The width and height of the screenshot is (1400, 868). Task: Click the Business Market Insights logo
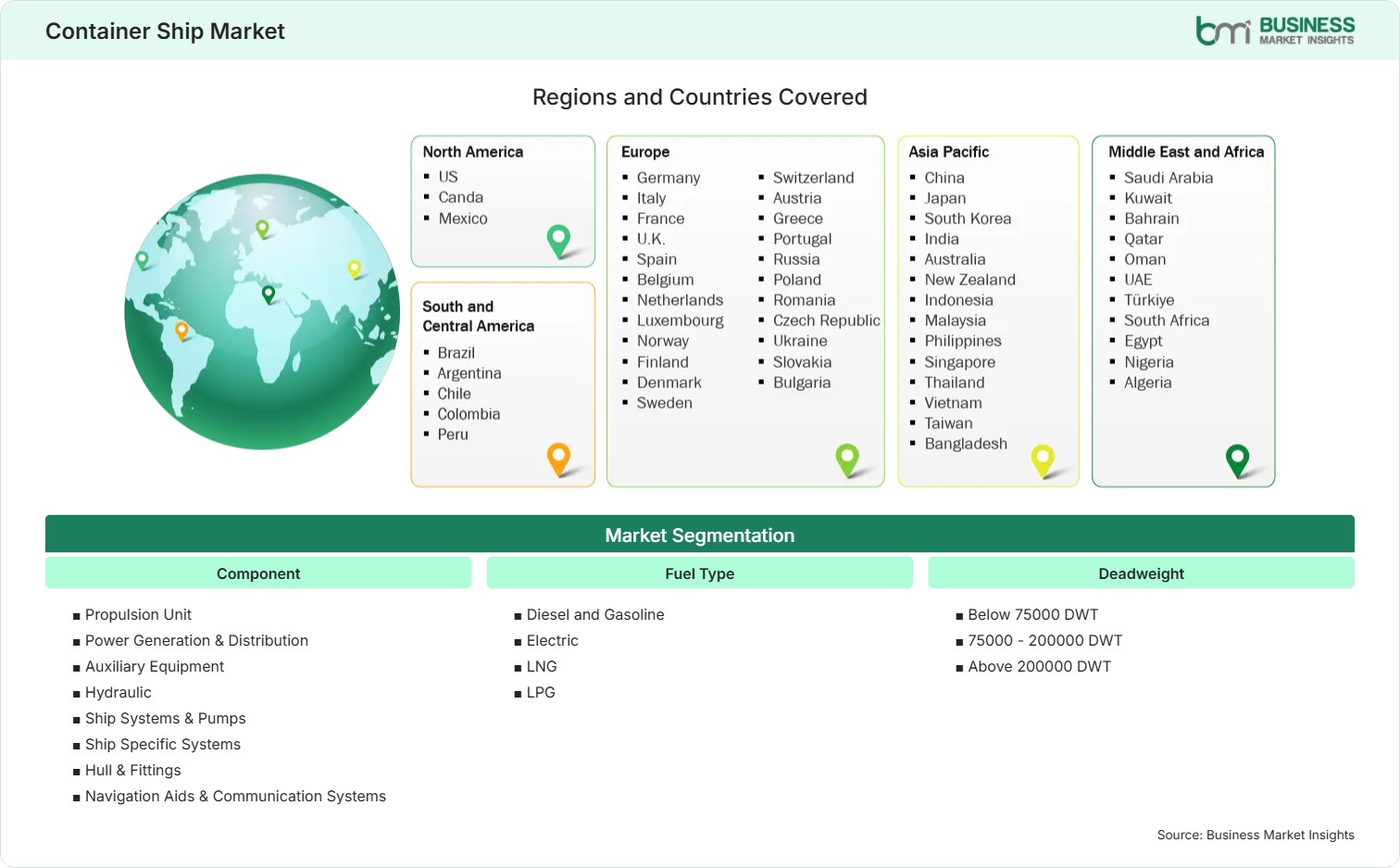click(x=1275, y=31)
